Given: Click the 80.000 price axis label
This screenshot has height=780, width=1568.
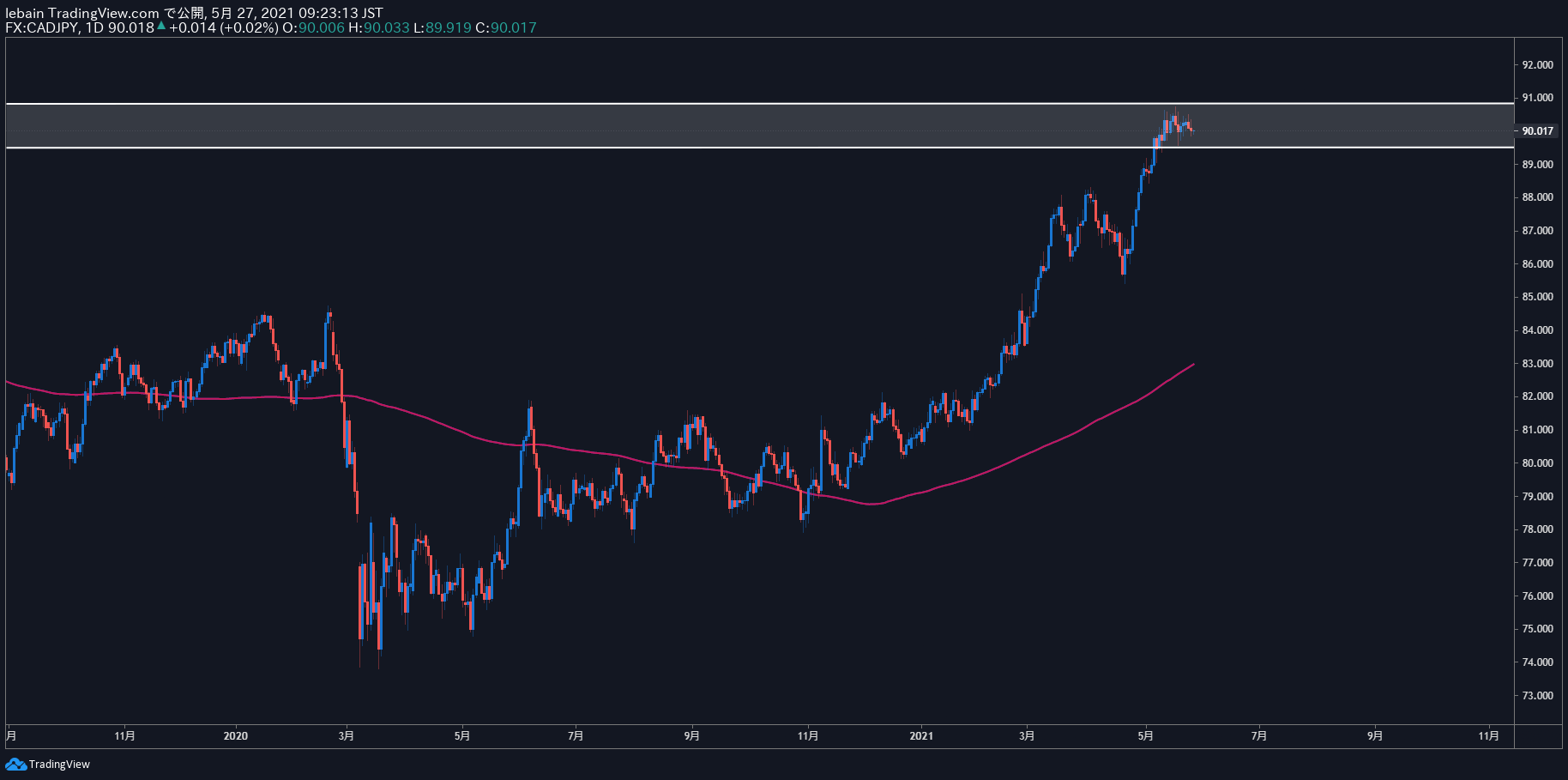Looking at the screenshot, I should click(1537, 463).
